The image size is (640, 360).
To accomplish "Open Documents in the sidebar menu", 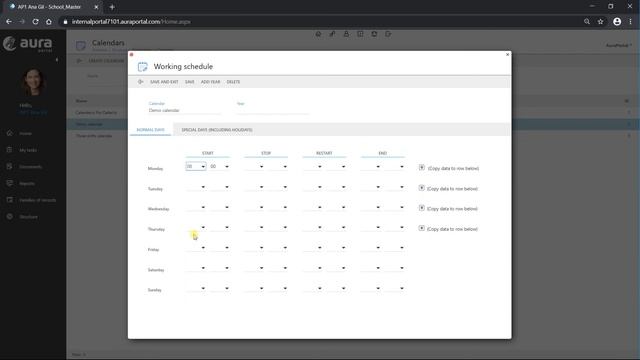I will [31, 167].
